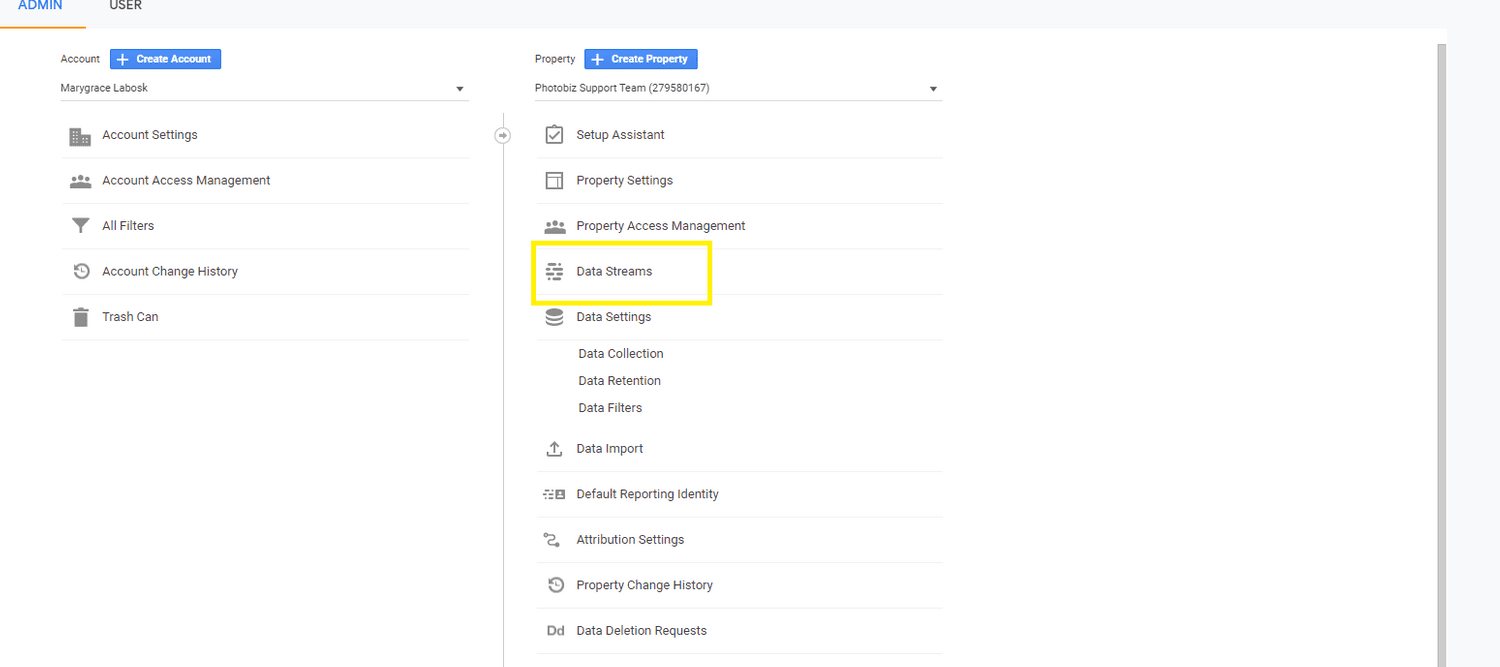Select the Data Import upload icon
1500x667 pixels.
pyautogui.click(x=554, y=448)
